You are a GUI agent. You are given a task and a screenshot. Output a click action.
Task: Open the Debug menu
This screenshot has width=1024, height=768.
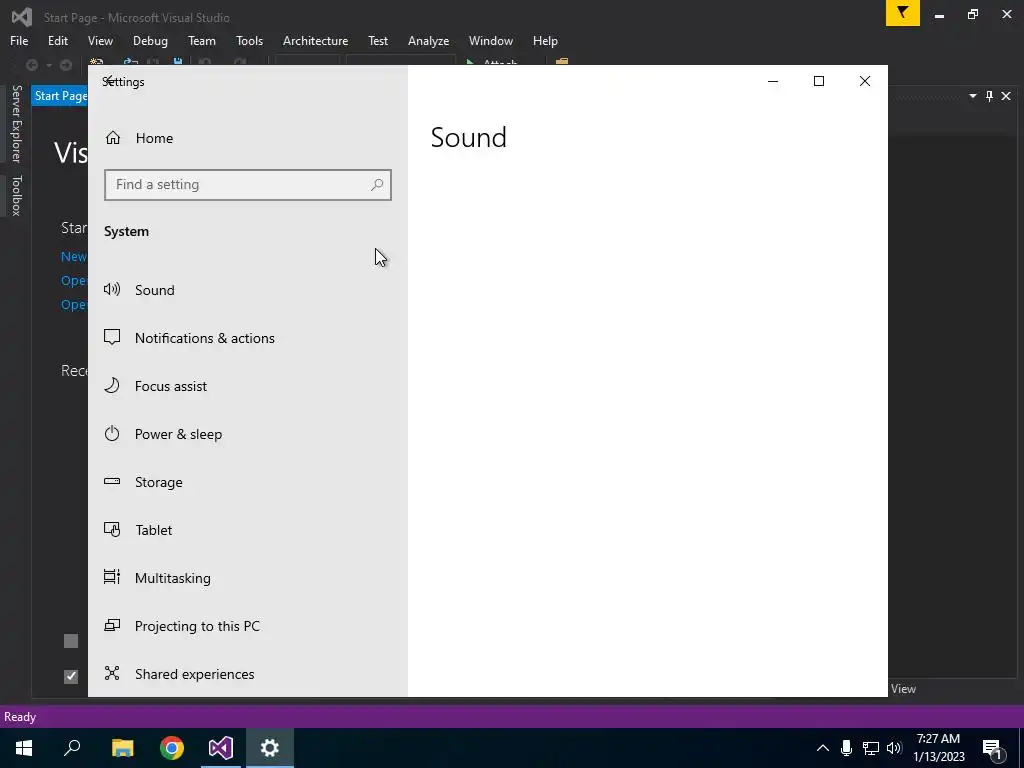pyautogui.click(x=150, y=40)
